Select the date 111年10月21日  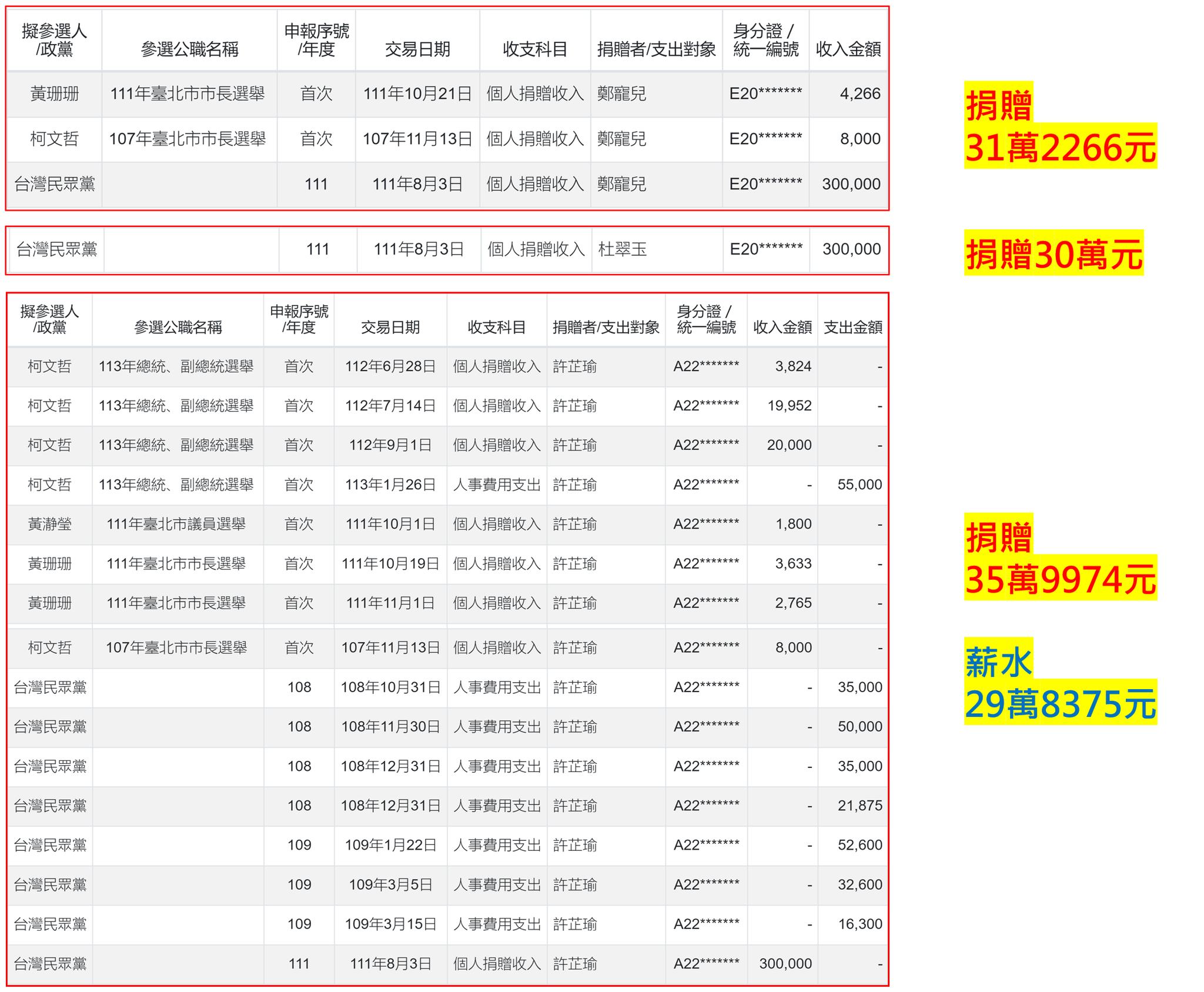(417, 93)
